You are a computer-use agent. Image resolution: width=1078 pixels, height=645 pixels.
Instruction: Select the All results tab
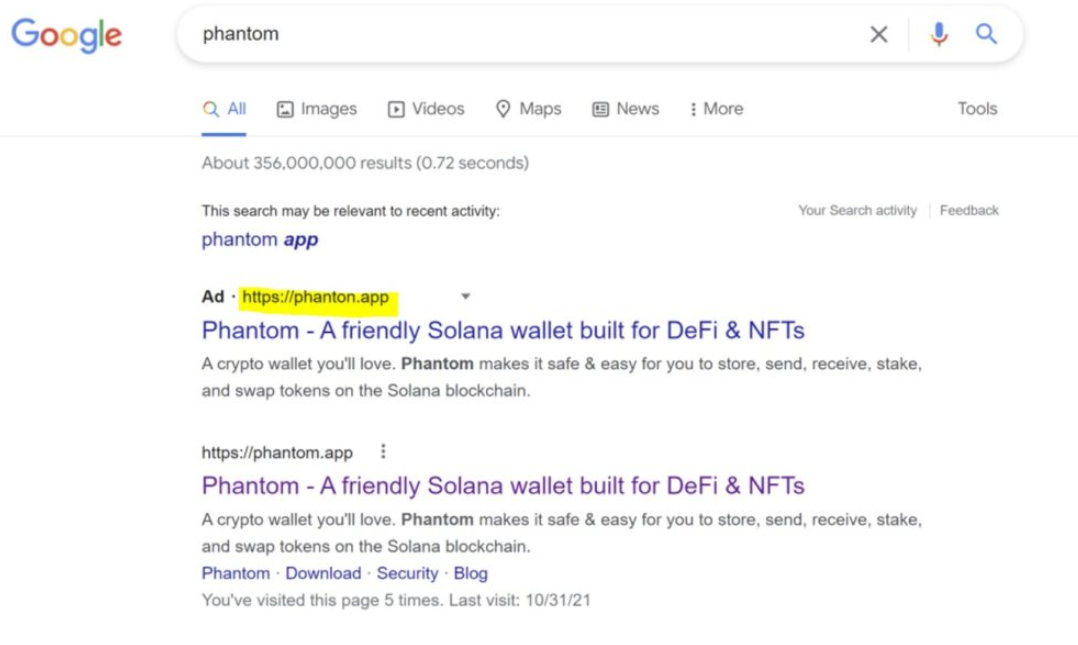[x=224, y=109]
